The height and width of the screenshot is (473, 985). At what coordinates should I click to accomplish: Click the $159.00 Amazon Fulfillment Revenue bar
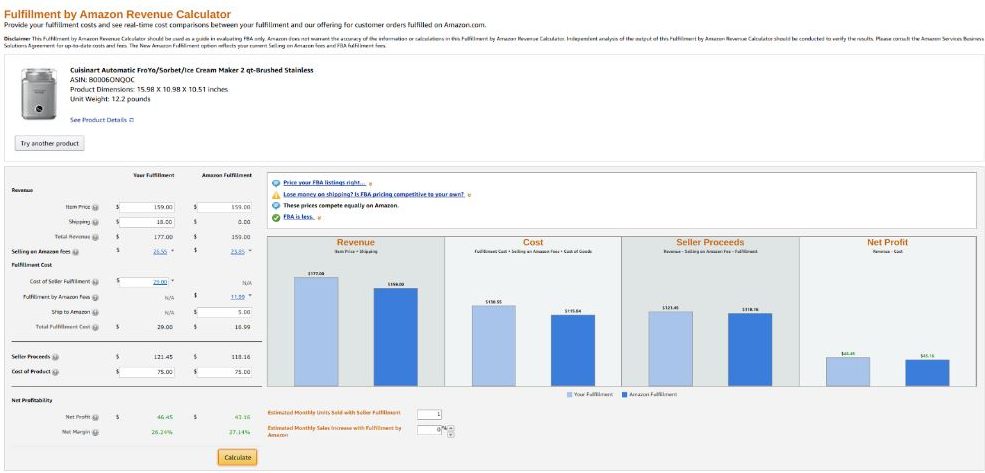396,337
